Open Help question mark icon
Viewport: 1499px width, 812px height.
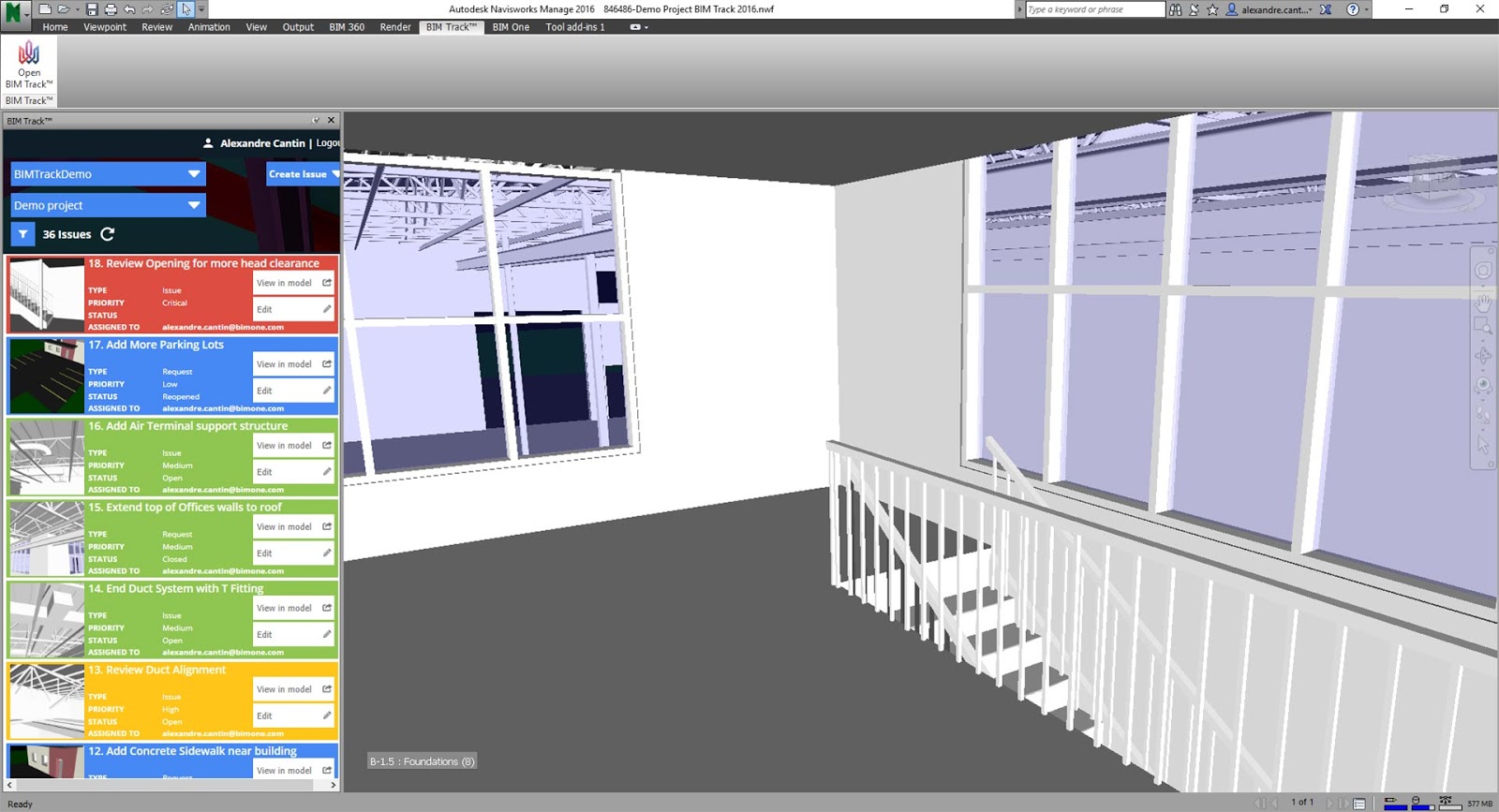pyautogui.click(x=1353, y=9)
